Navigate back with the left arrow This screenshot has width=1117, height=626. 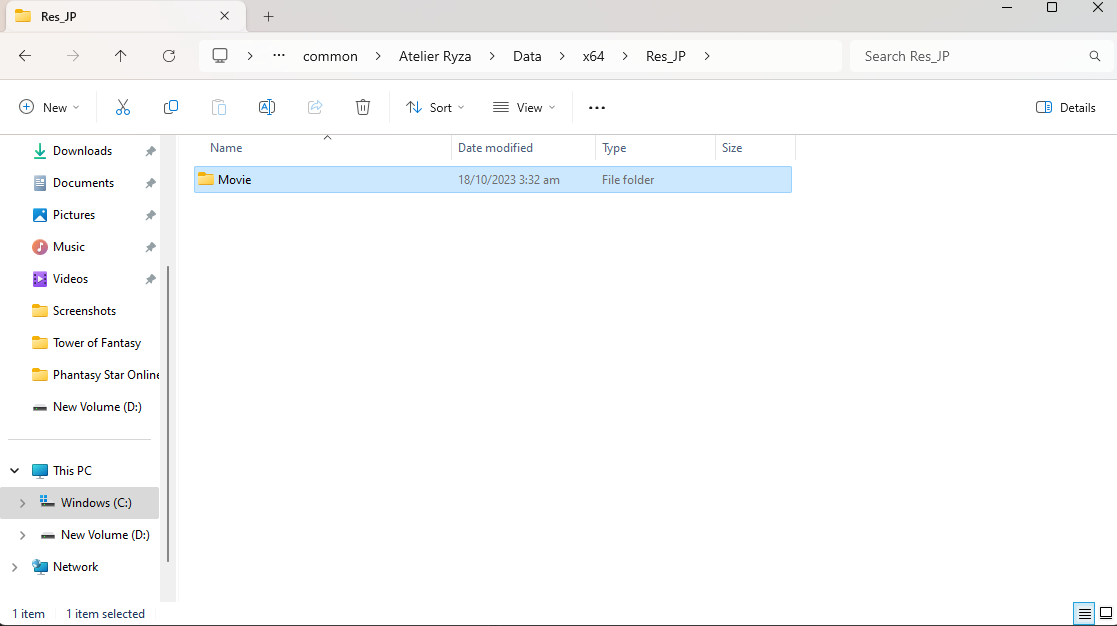pos(25,56)
